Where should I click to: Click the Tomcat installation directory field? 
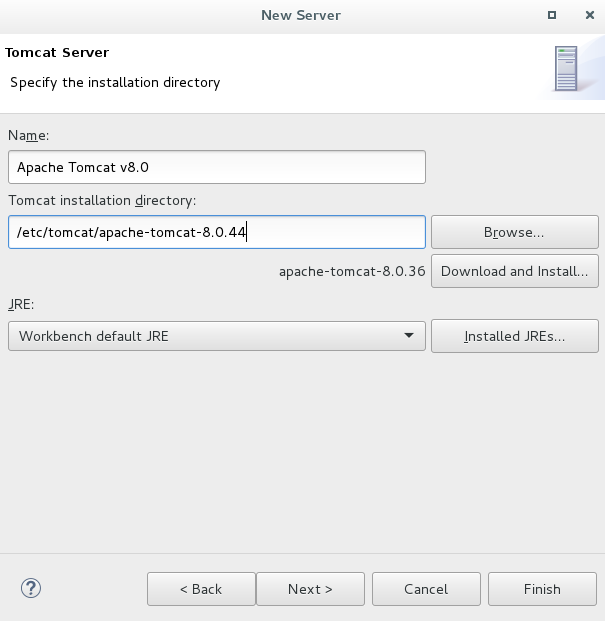tap(217, 232)
